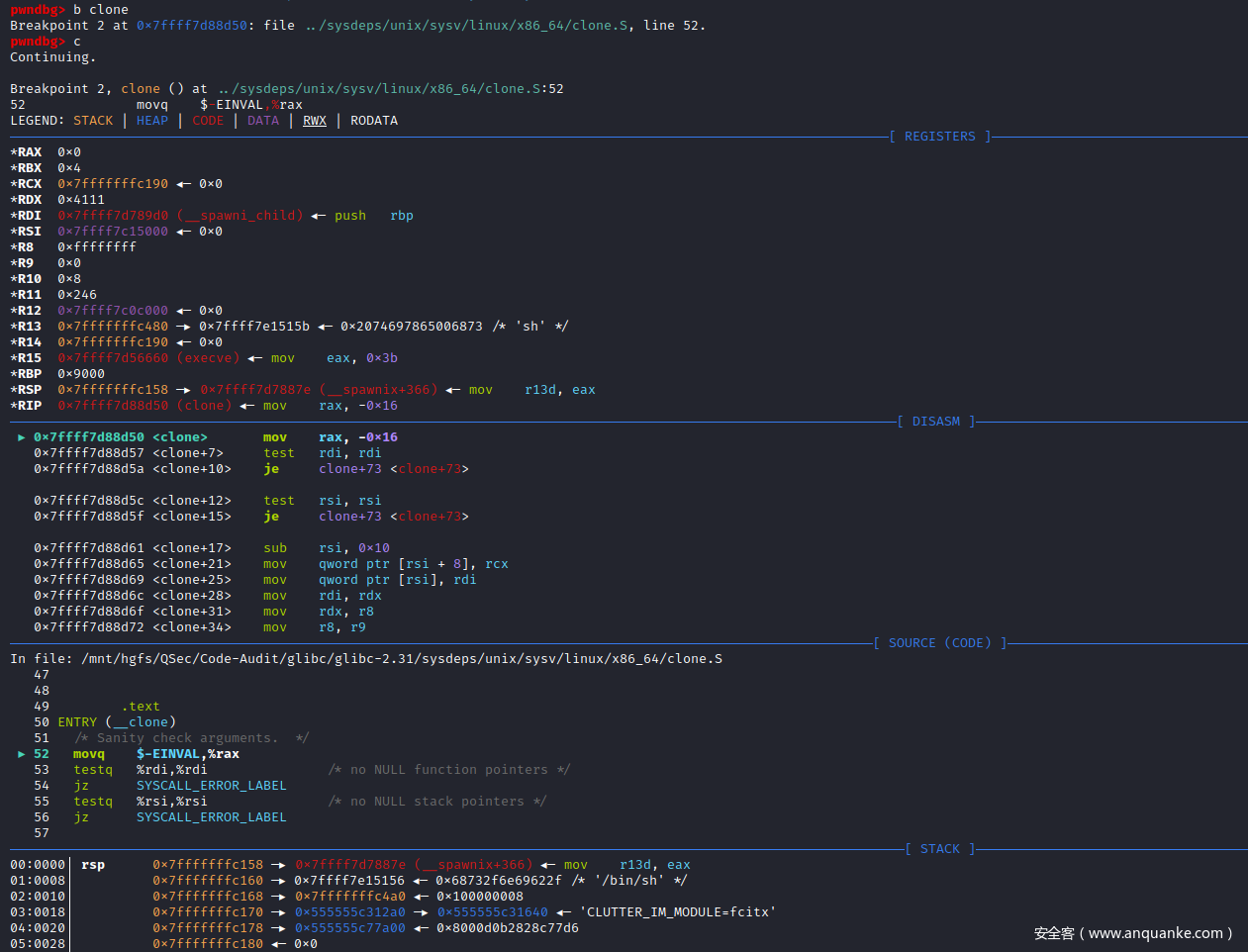Image resolution: width=1248 pixels, height=952 pixels.
Task: Click the DISASM section header label
Action: coord(935,422)
